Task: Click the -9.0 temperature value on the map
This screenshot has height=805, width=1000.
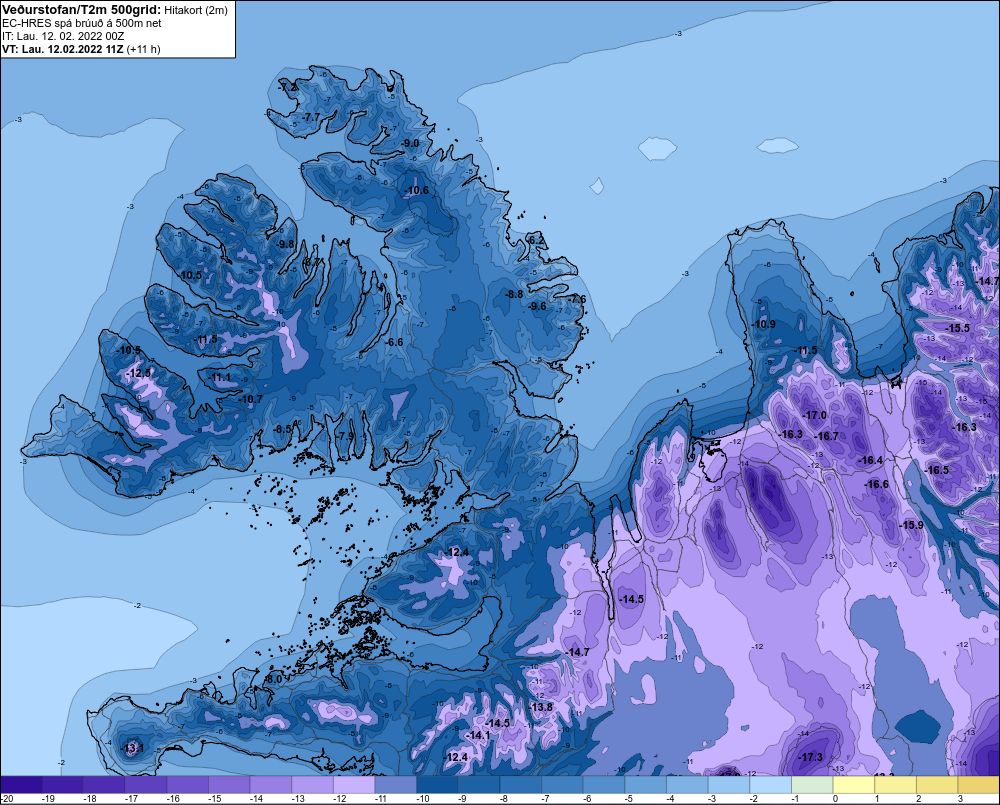Action: 409,143
